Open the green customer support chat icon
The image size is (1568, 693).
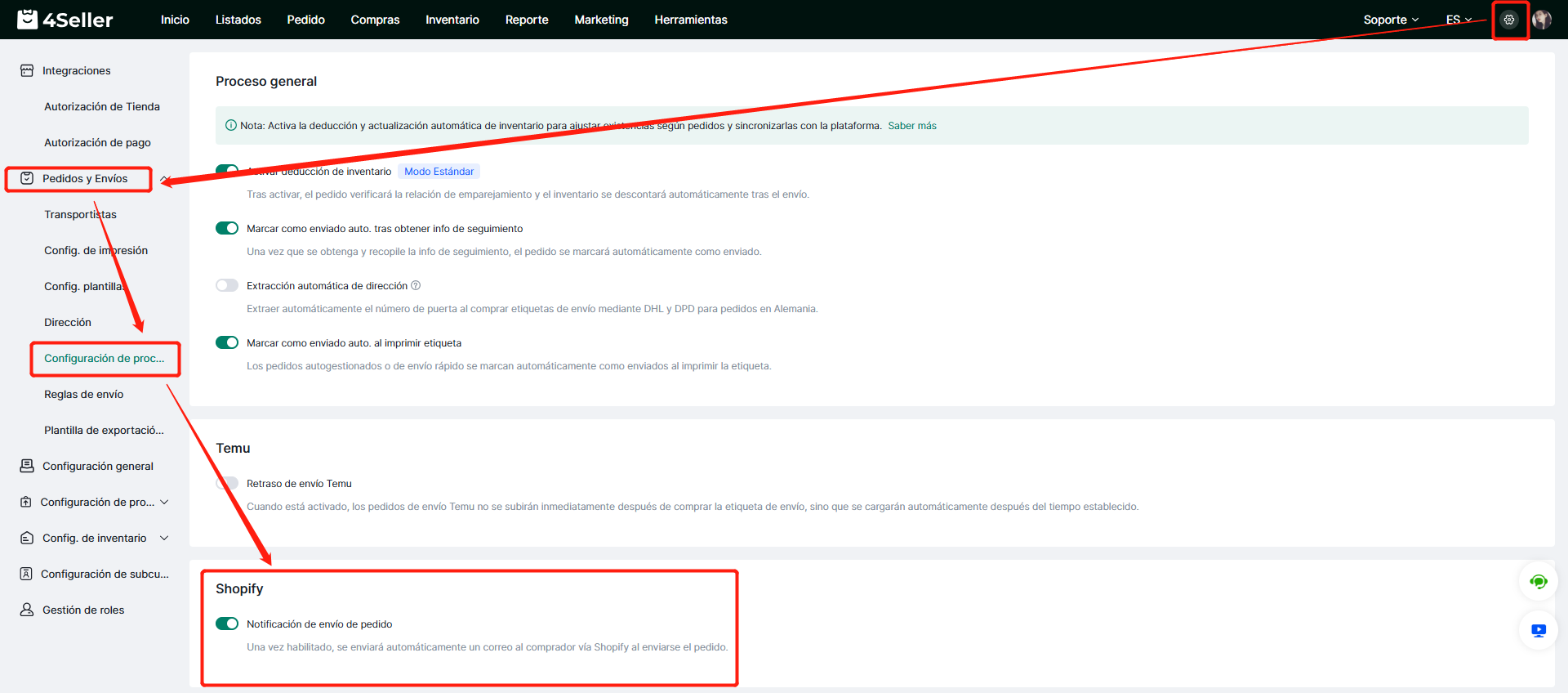coord(1539,582)
